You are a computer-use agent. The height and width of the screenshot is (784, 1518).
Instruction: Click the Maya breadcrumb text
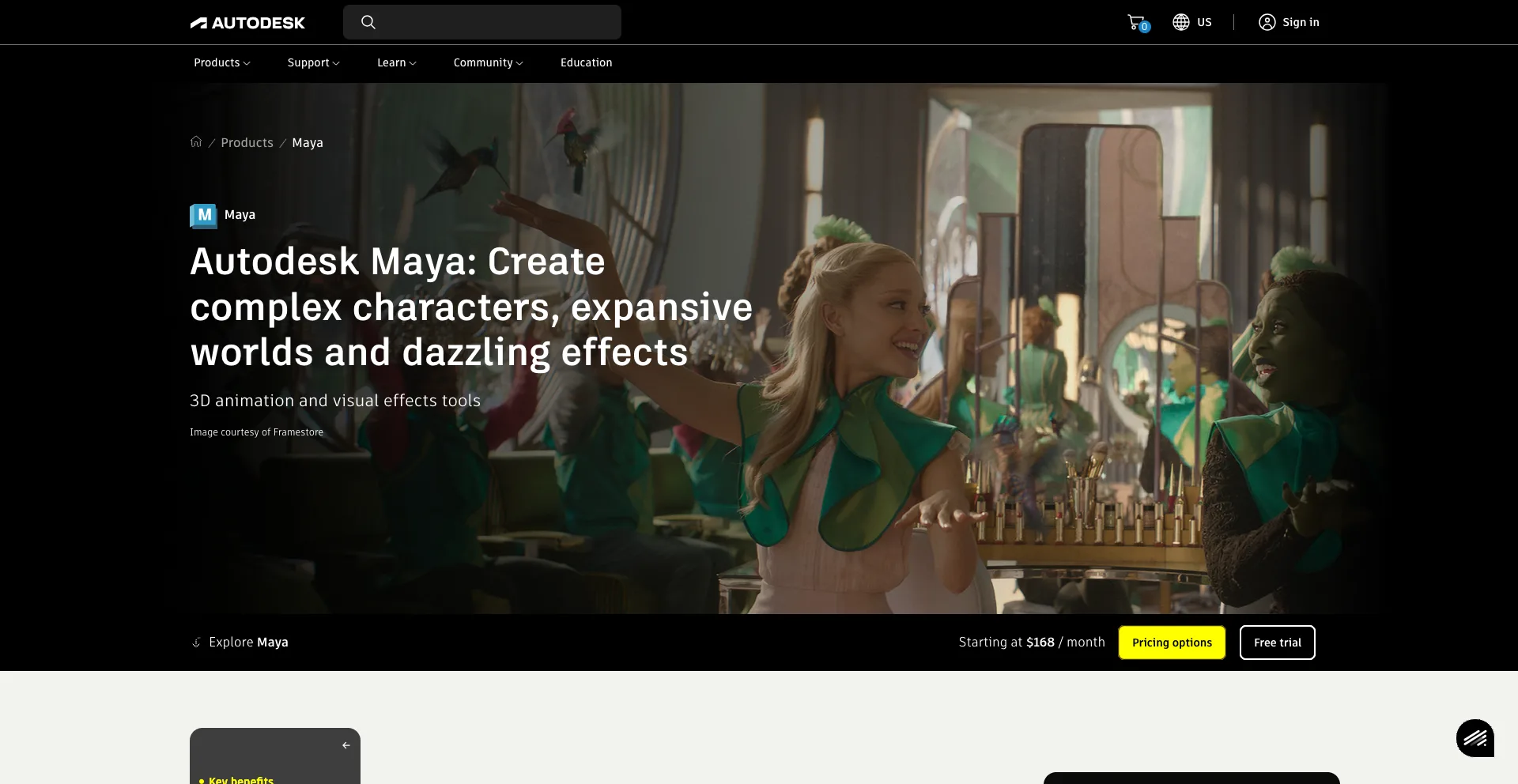pyautogui.click(x=308, y=142)
